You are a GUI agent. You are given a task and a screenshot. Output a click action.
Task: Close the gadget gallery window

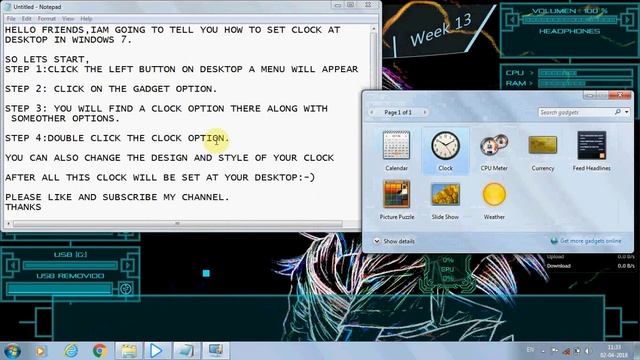(620, 96)
